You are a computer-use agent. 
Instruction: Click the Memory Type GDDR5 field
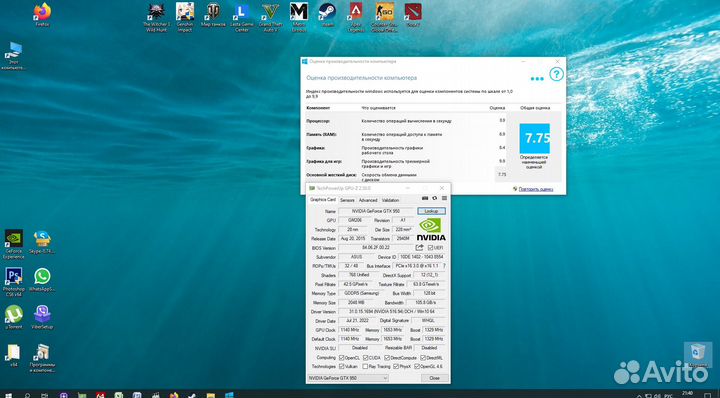pos(360,293)
